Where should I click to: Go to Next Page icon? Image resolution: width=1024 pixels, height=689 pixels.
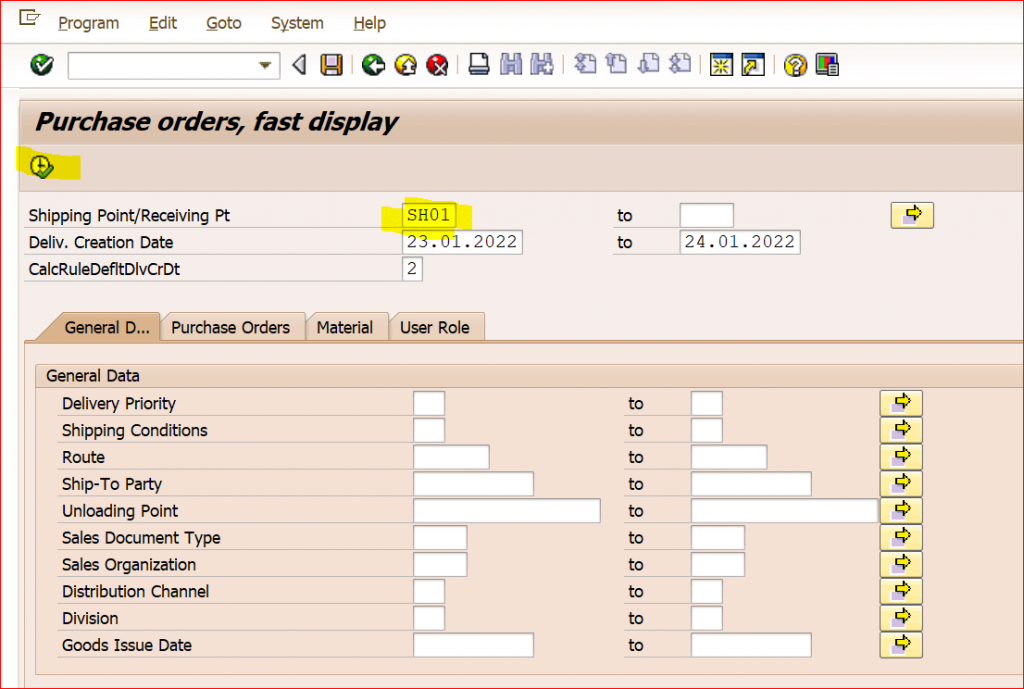648,64
